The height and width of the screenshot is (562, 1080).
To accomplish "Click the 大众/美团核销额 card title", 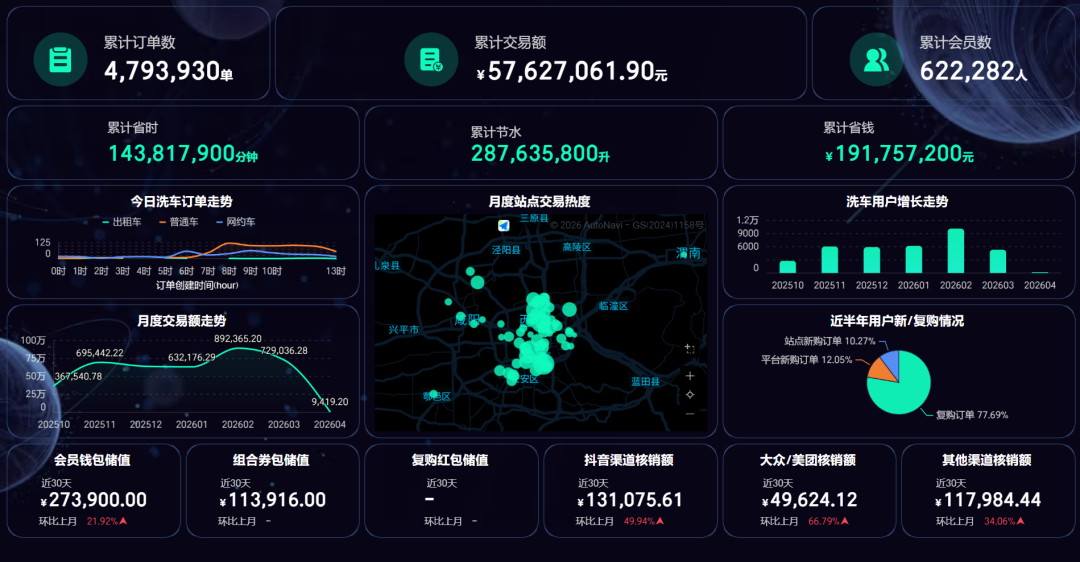I will pyautogui.click(x=808, y=459).
